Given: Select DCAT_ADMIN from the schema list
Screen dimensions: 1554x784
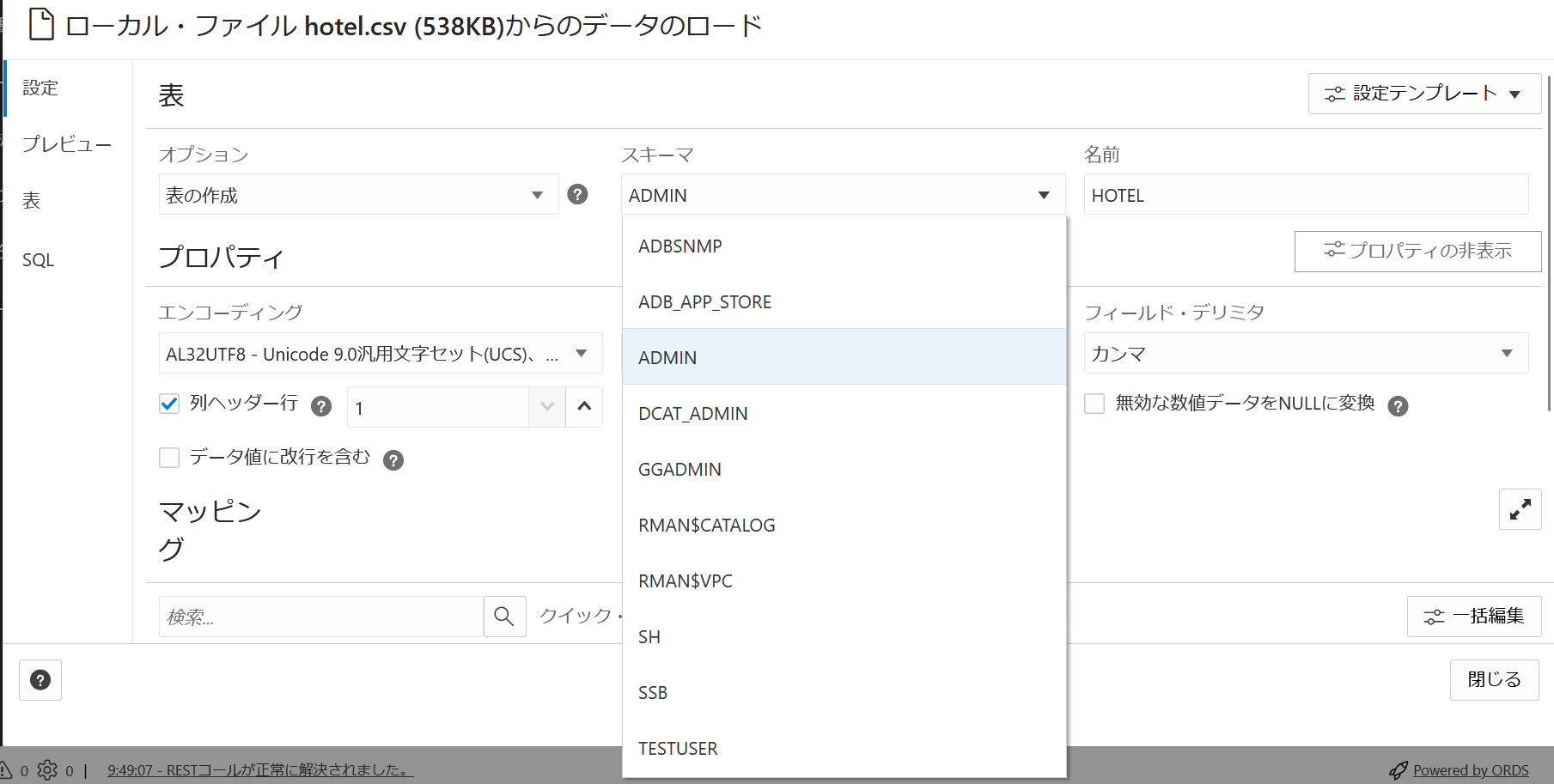Looking at the screenshot, I should [x=844, y=413].
